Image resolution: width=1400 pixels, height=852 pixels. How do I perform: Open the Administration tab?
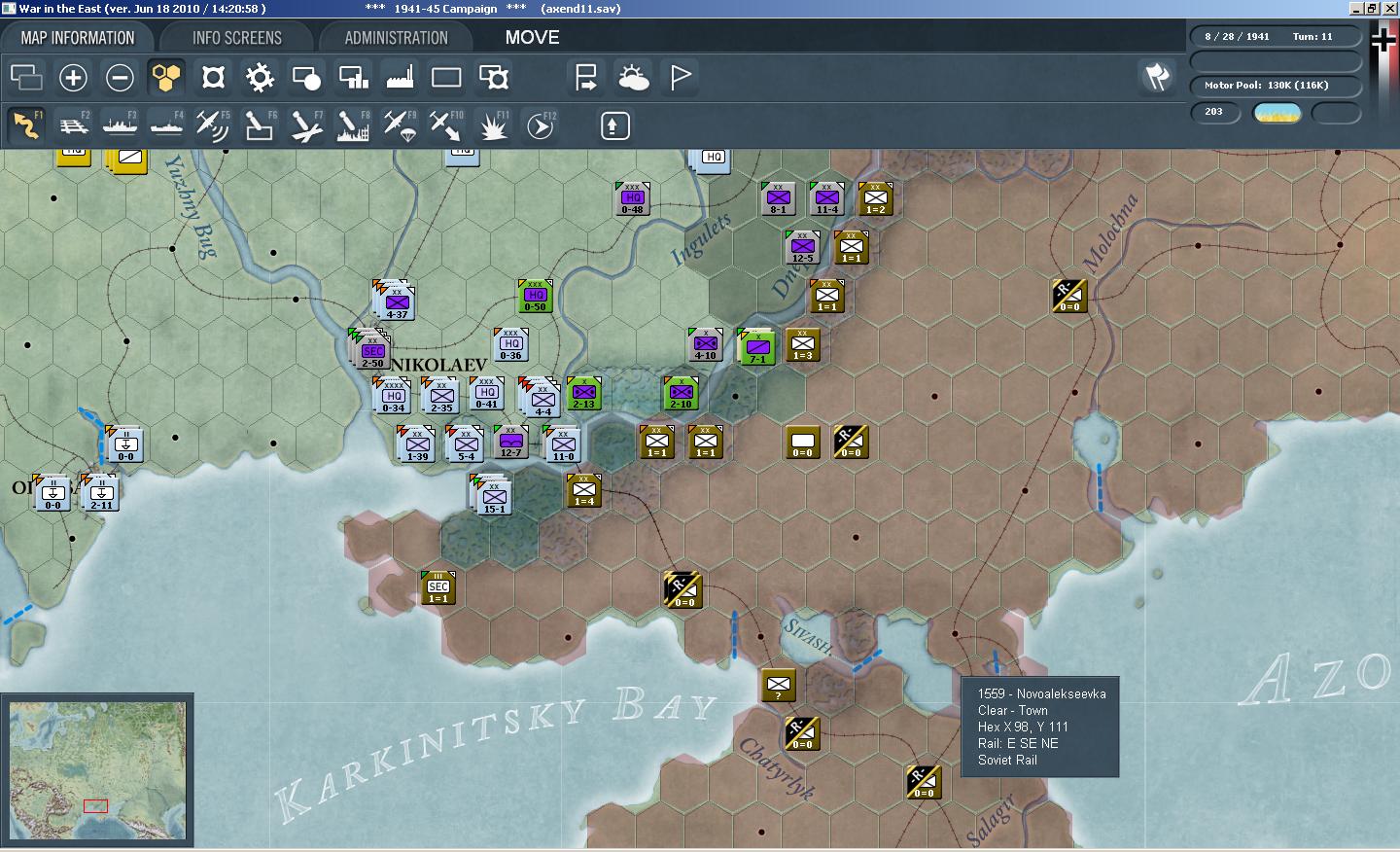396,38
